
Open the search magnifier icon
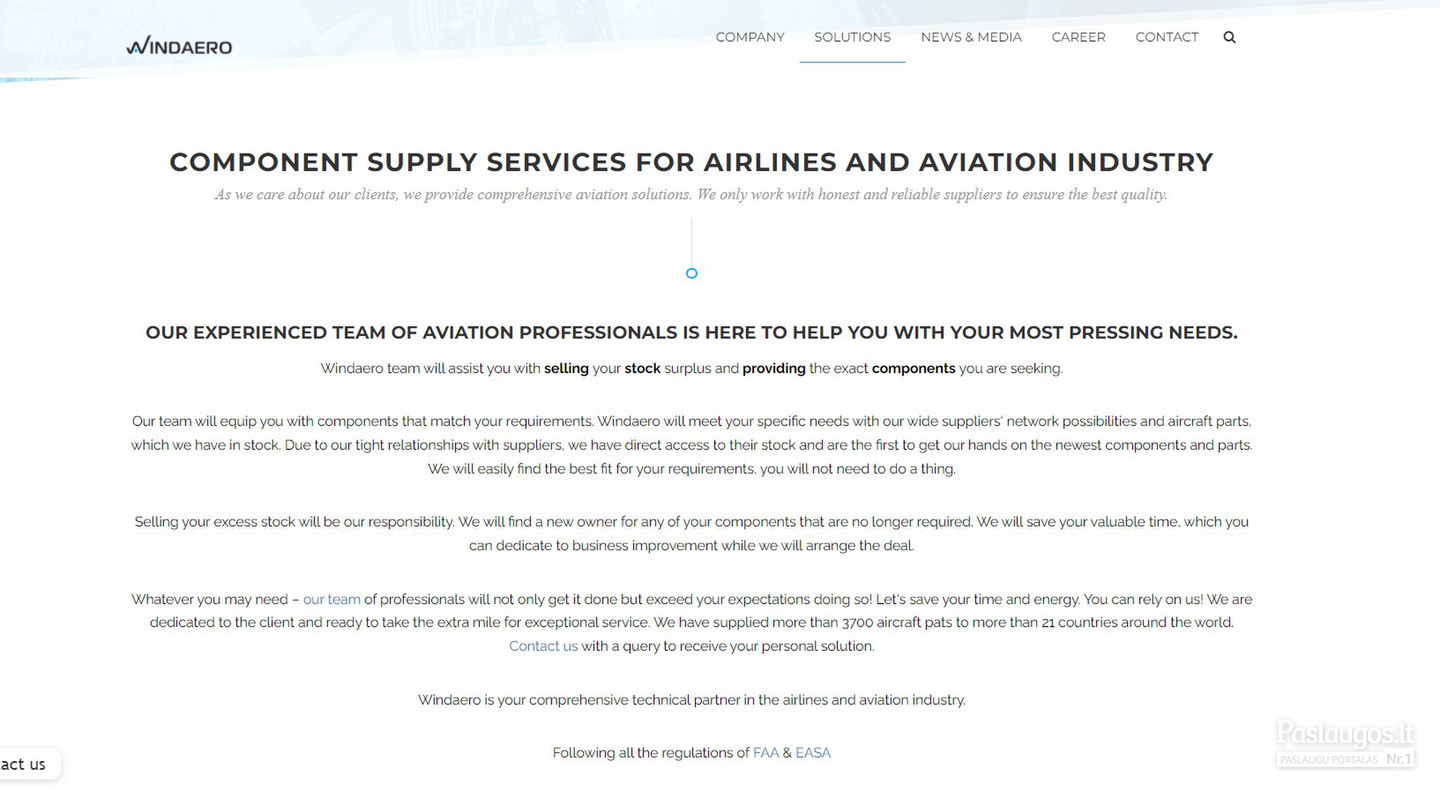point(1229,37)
